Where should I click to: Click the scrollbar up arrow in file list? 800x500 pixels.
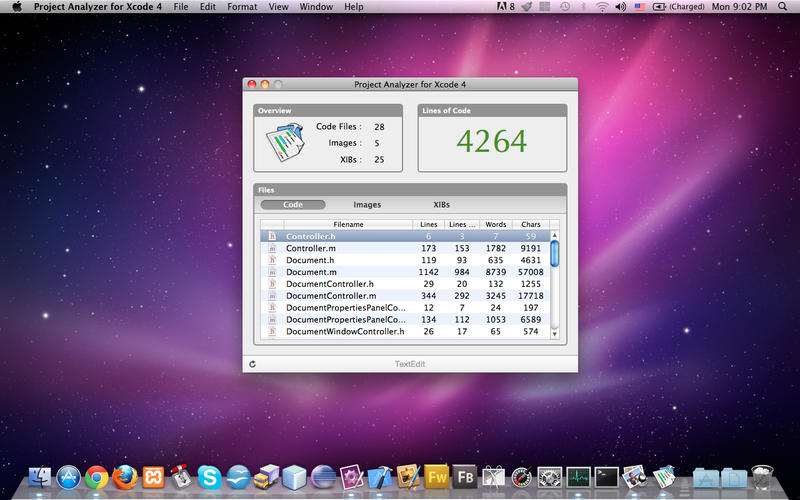point(555,235)
